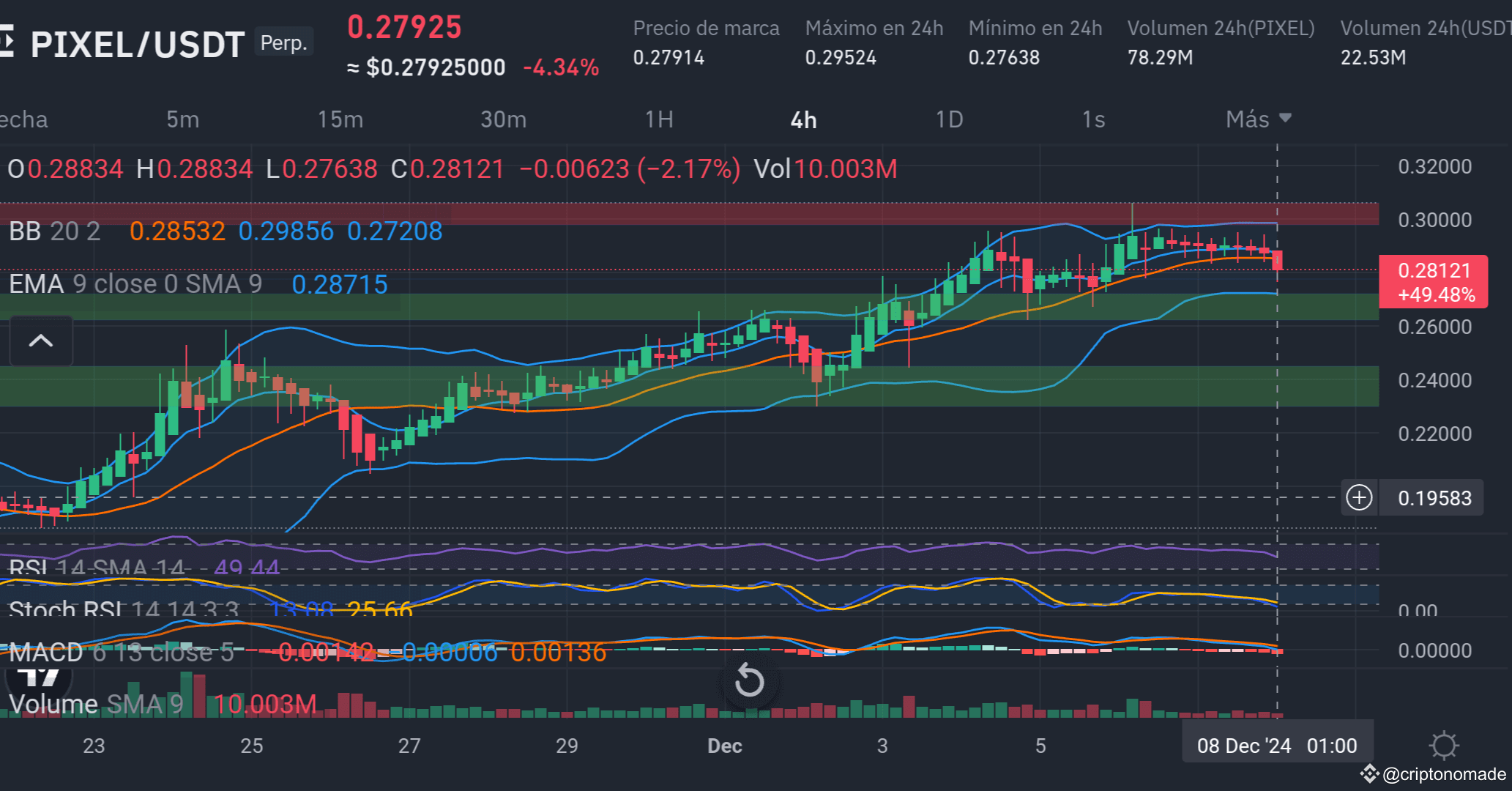Select the 5m timeframe
This screenshot has width=1512, height=791.
click(x=182, y=119)
